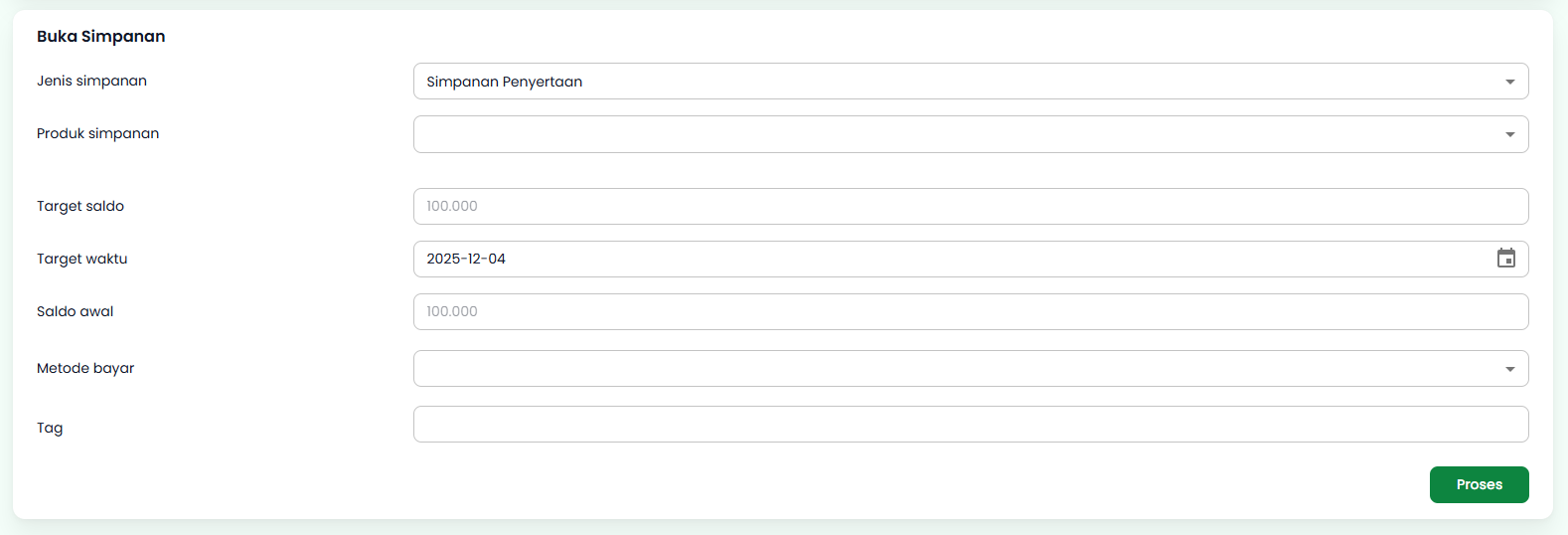Image resolution: width=1568 pixels, height=535 pixels.
Task: Click the 'Produk simpanan' label
Action: pyautogui.click(x=97, y=133)
